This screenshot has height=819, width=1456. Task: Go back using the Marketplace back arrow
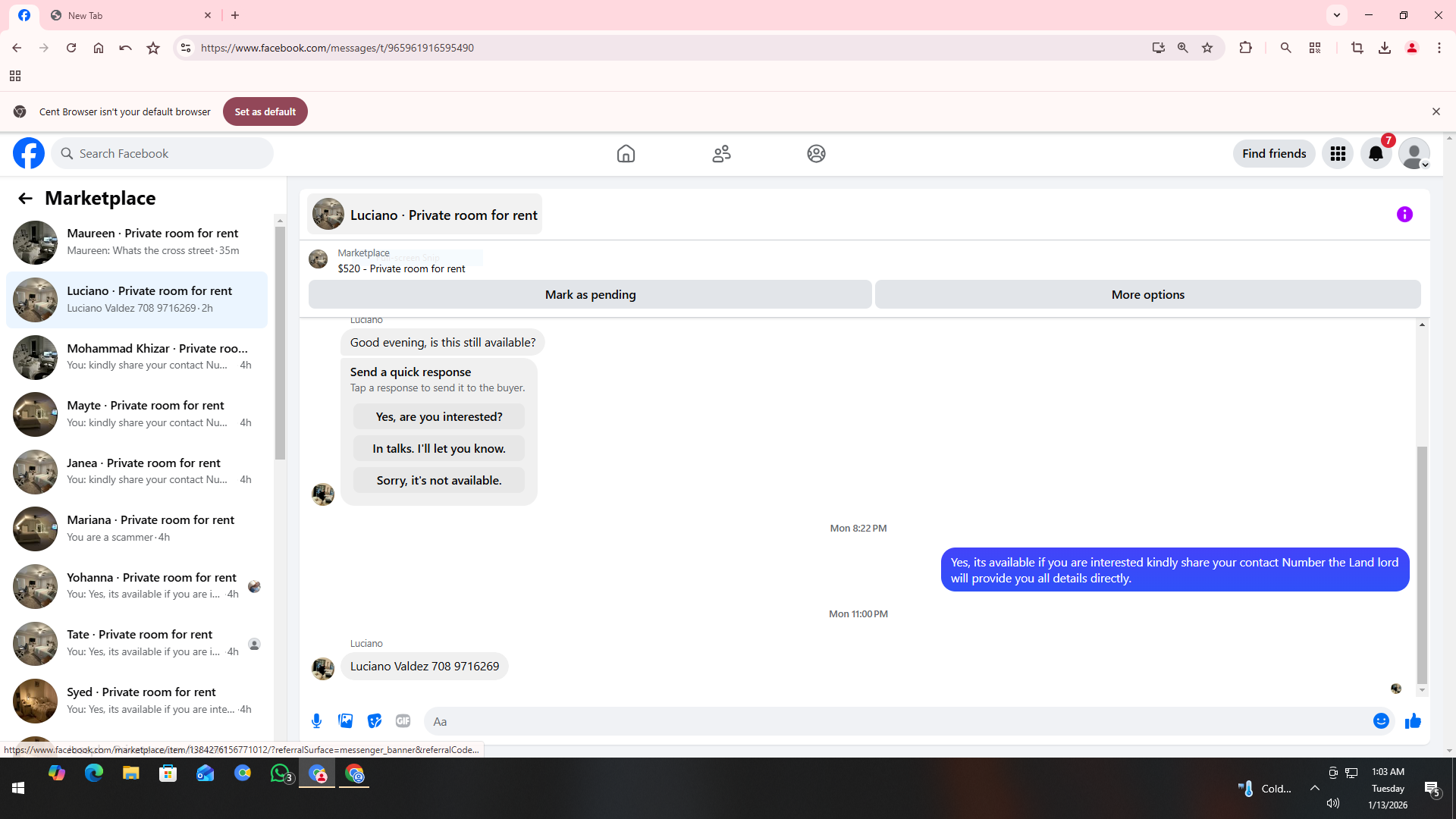click(x=25, y=199)
